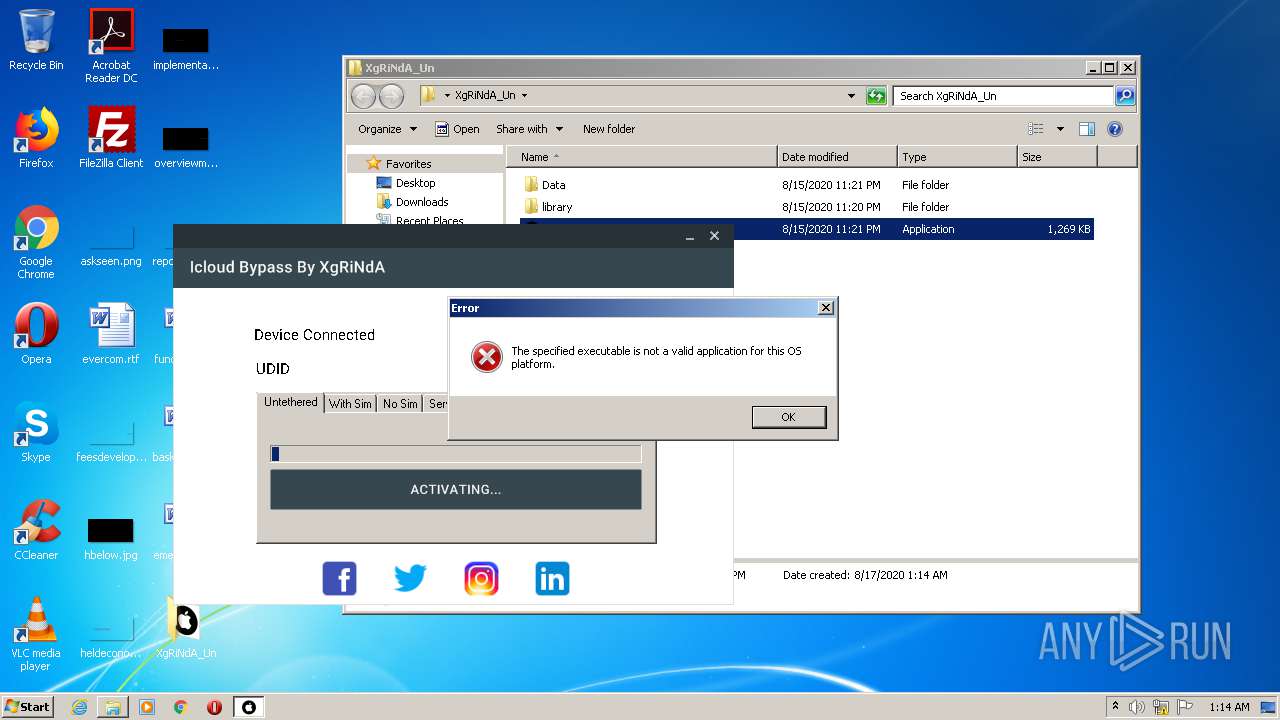This screenshot has width=1280, height=720.
Task: Open the taskbar media player icon
Action: (x=147, y=707)
